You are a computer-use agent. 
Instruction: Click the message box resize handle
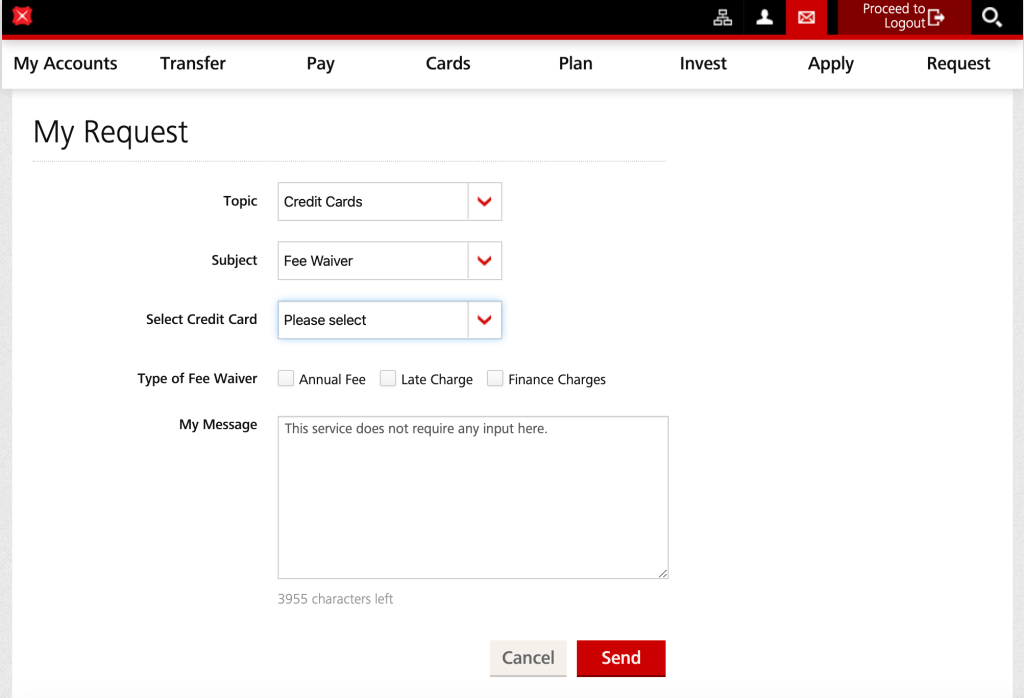coord(662,573)
